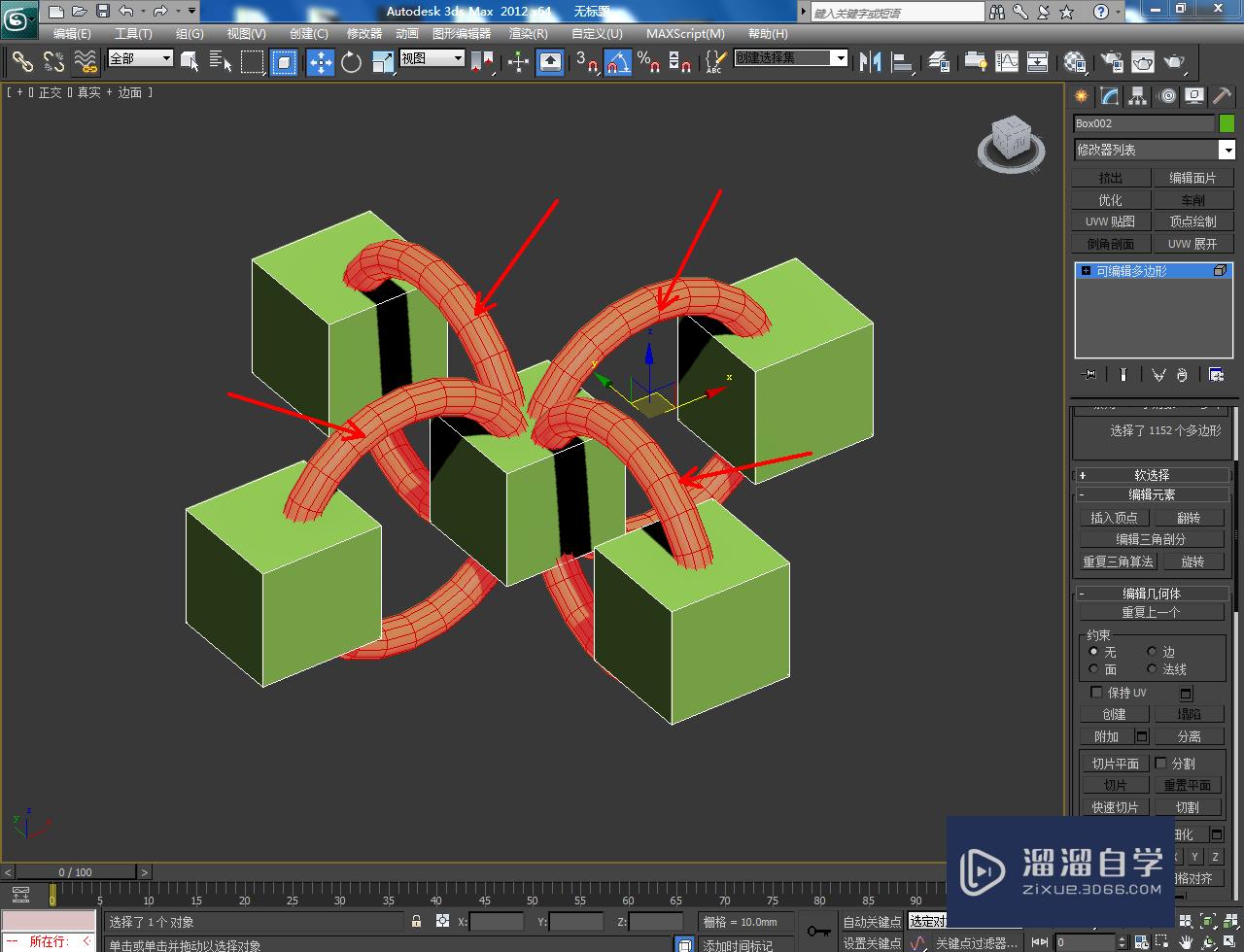Select constraint 法线 radio button
Image resolution: width=1244 pixels, height=952 pixels.
click(x=1152, y=669)
